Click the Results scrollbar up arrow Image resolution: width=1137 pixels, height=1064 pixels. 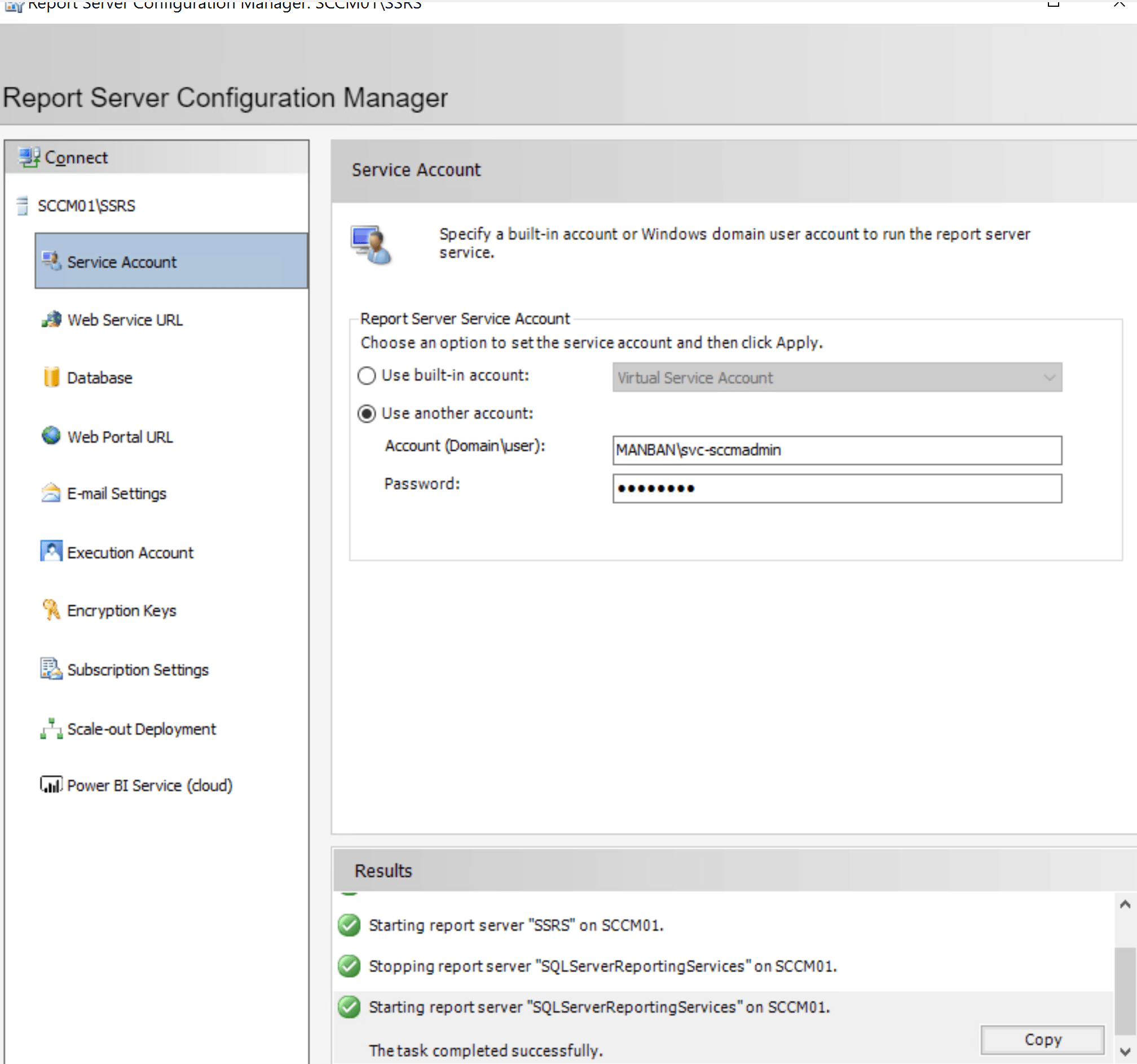1125,904
